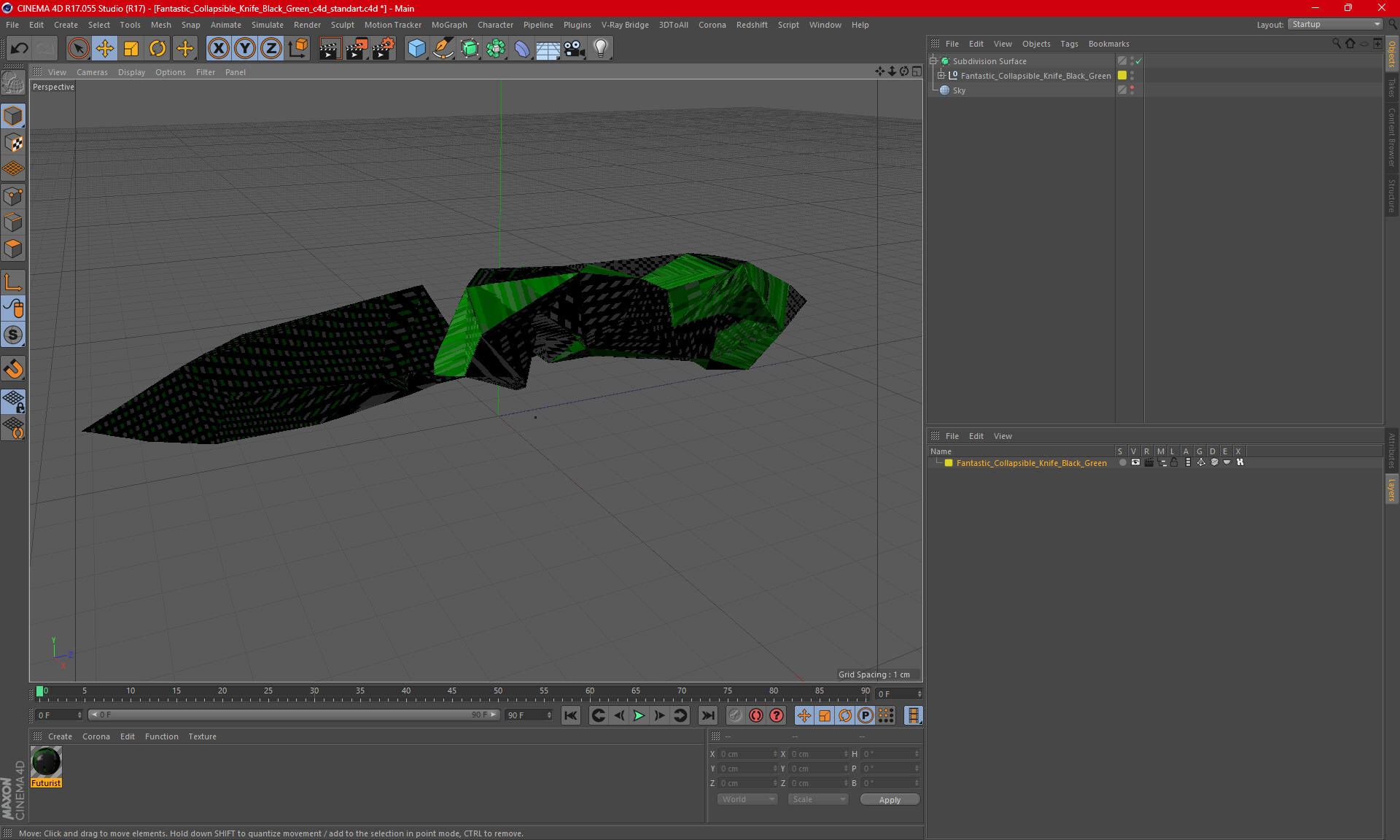The height and width of the screenshot is (840, 1400).
Task: Add a Subdivision Surface generator icon
Action: pos(470,49)
